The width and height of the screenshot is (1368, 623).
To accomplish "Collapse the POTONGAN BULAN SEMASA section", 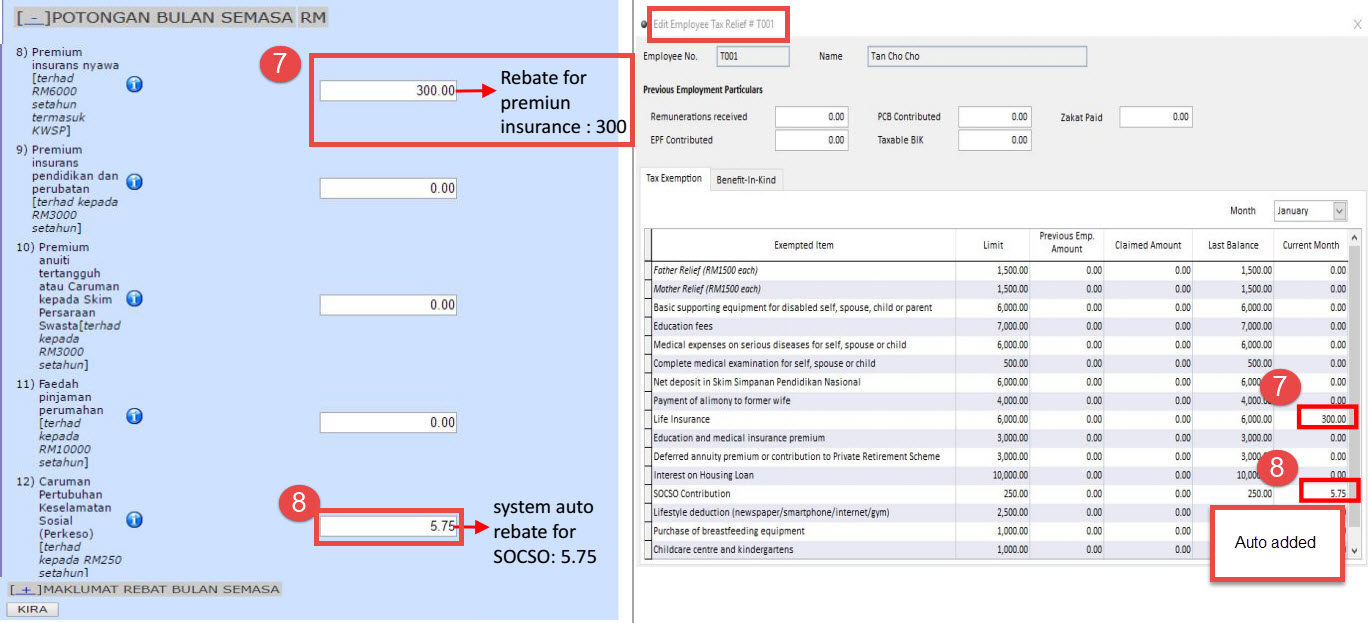I will [33, 18].
